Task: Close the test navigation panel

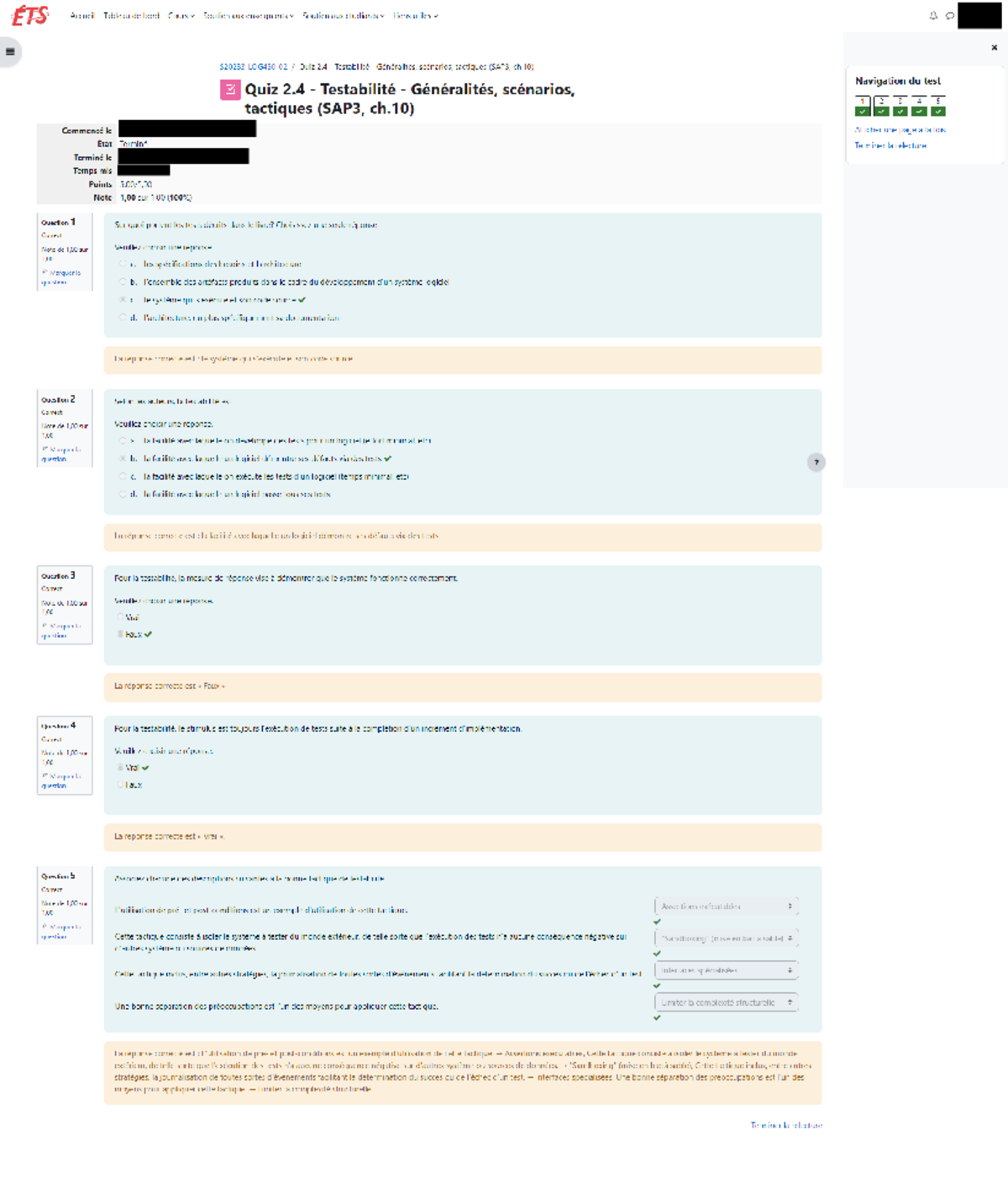Action: pyautogui.click(x=995, y=45)
